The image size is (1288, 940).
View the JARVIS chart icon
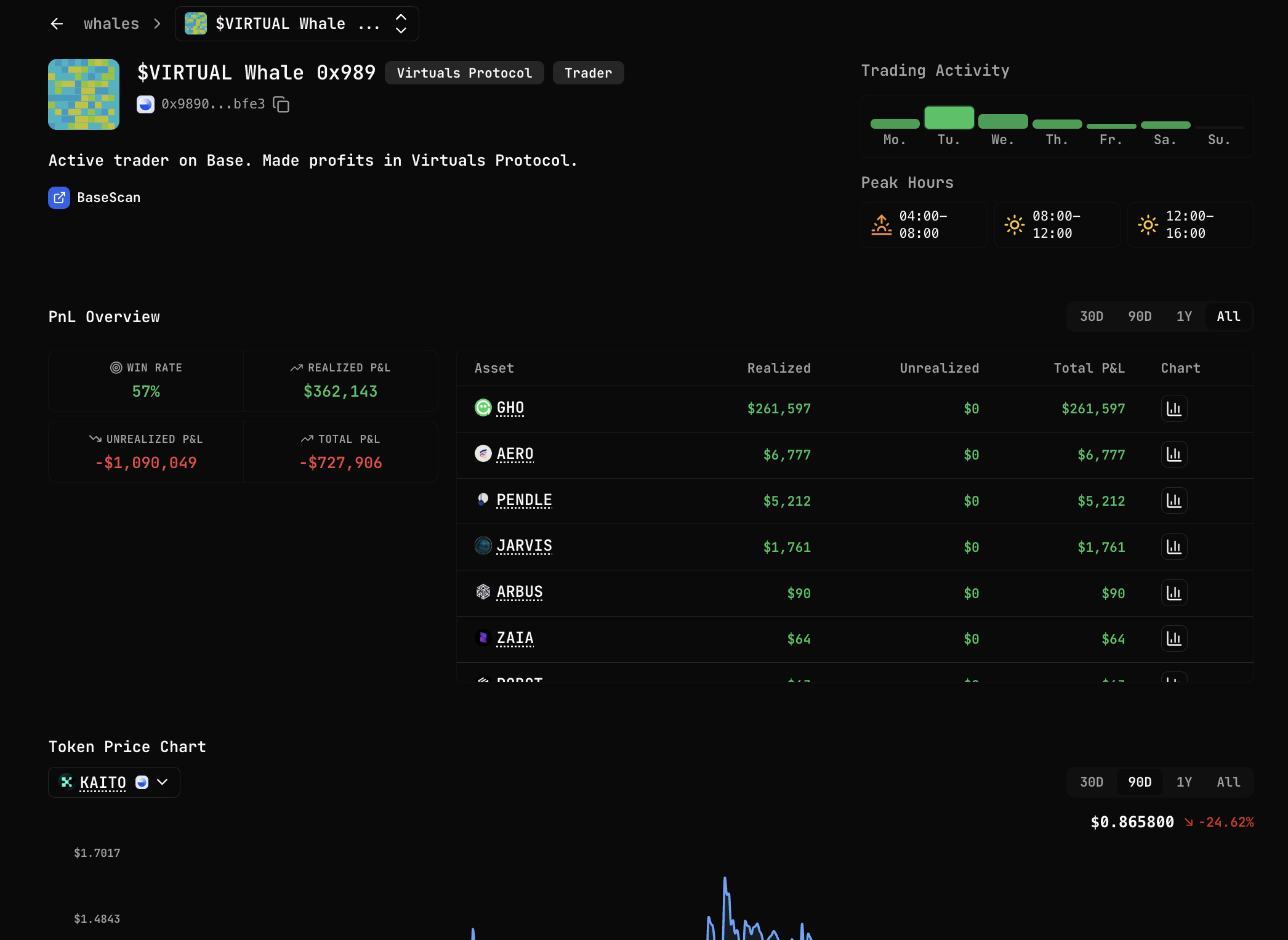[x=1173, y=547]
